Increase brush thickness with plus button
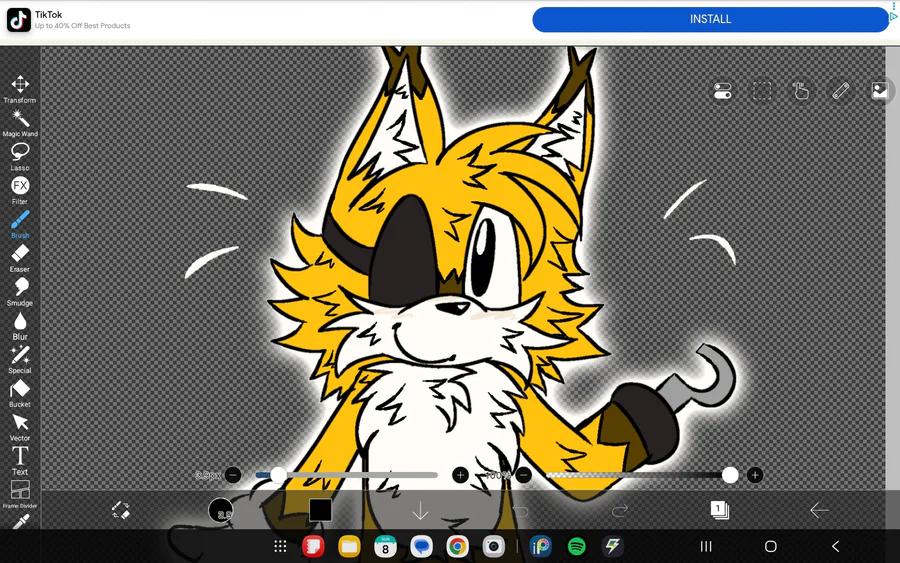Screen dimensions: 900x563 [460, 475]
